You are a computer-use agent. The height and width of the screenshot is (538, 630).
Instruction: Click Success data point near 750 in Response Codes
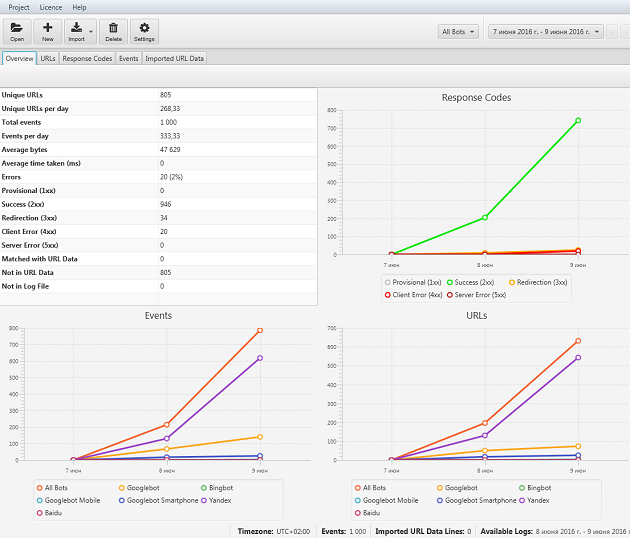click(x=578, y=120)
